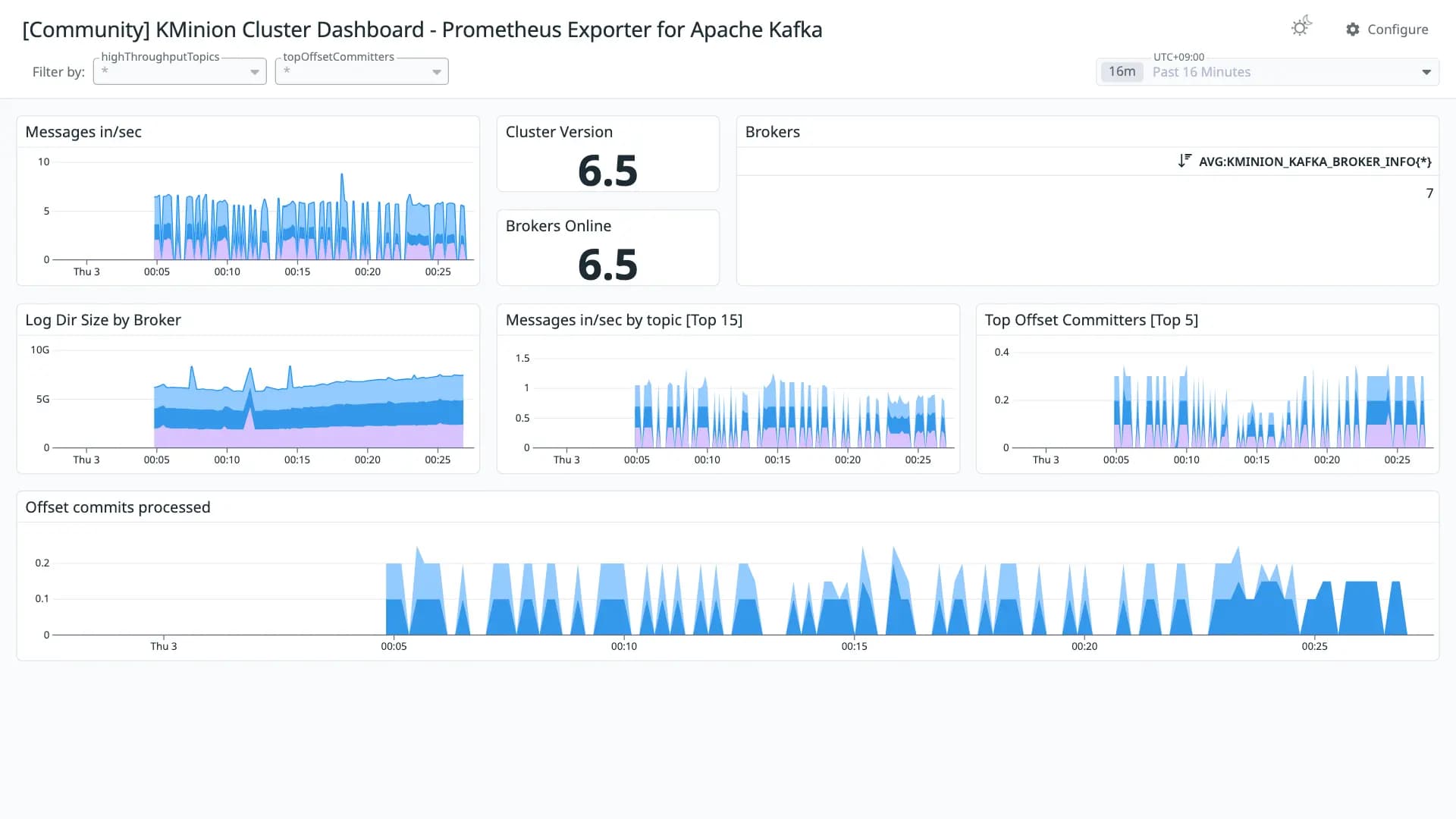
Task: Click the Thu 3 tick on Messages in/sec by topic graph
Action: pyautogui.click(x=566, y=460)
